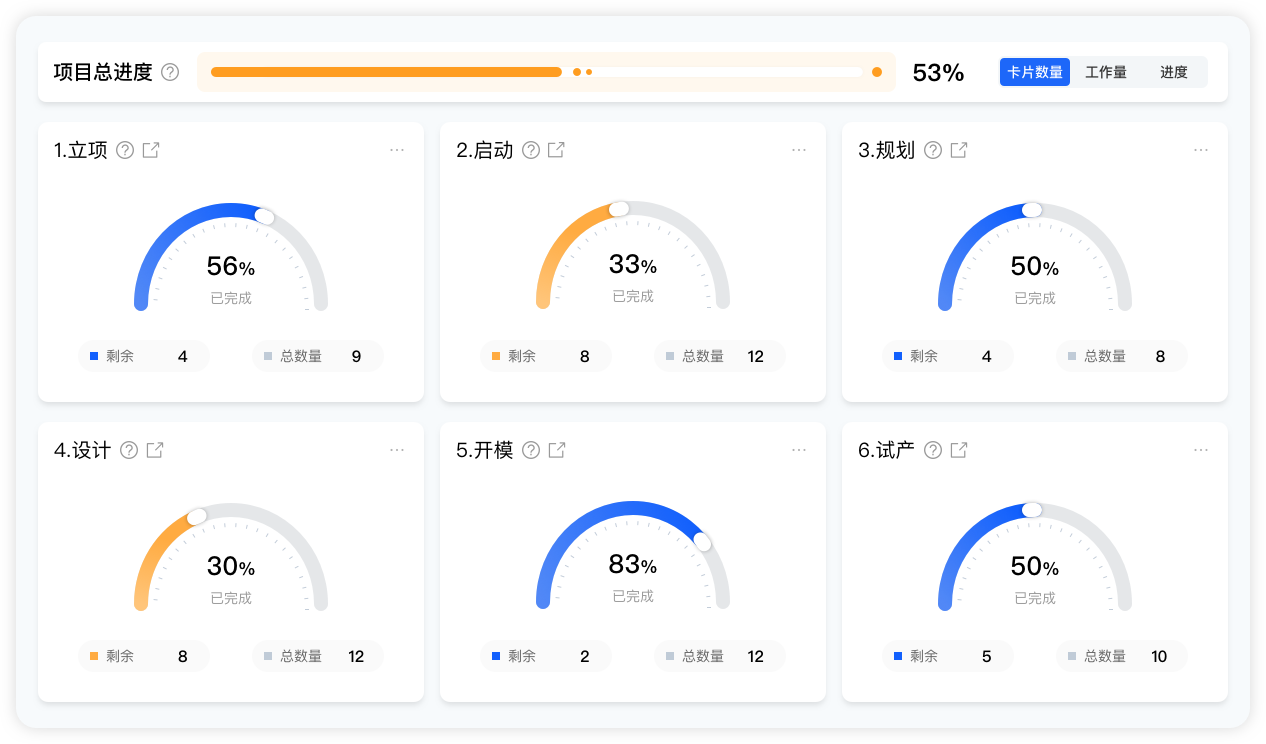Image resolution: width=1266 pixels, height=744 pixels.
Task: Switch to 工作量 view option
Action: click(x=1106, y=72)
